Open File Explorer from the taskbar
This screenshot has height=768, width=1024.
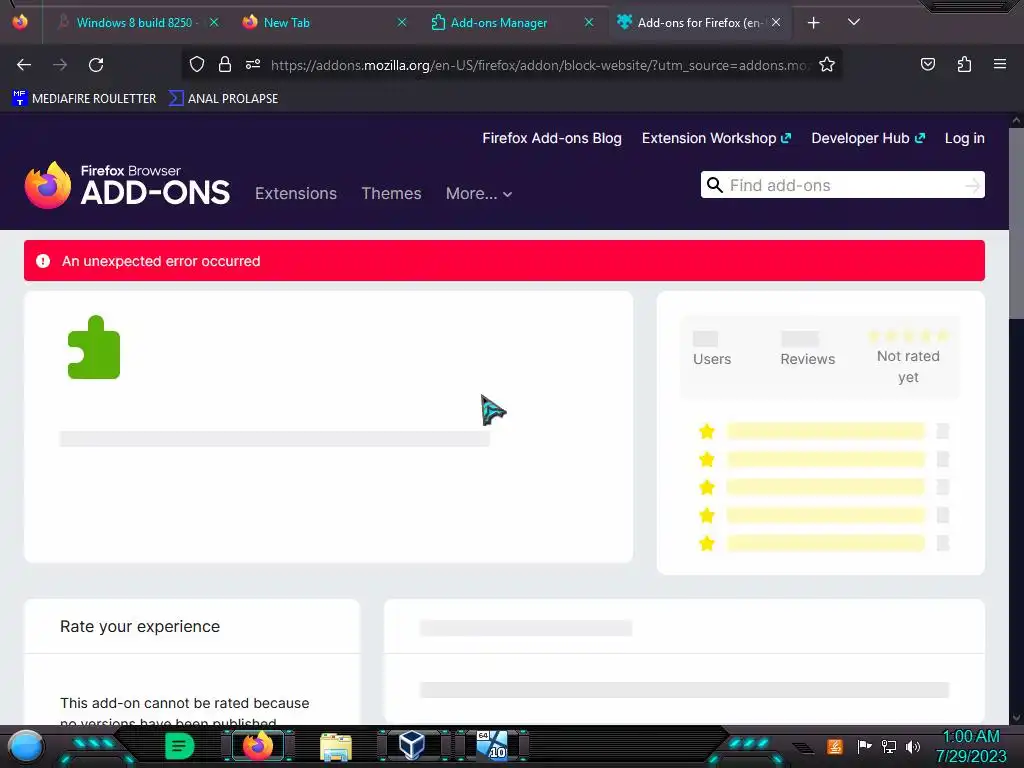click(336, 746)
